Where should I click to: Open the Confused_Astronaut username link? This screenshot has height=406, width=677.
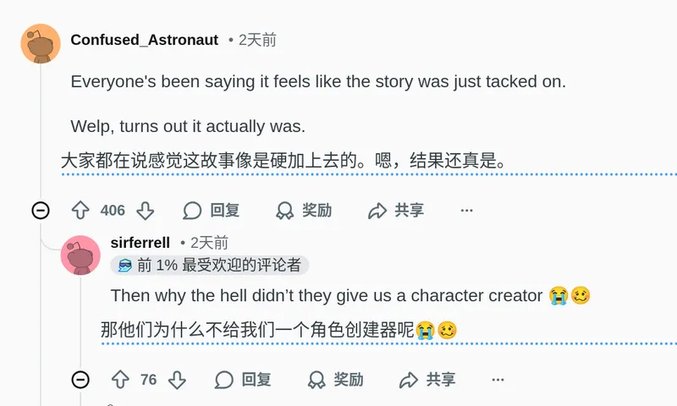click(144, 40)
